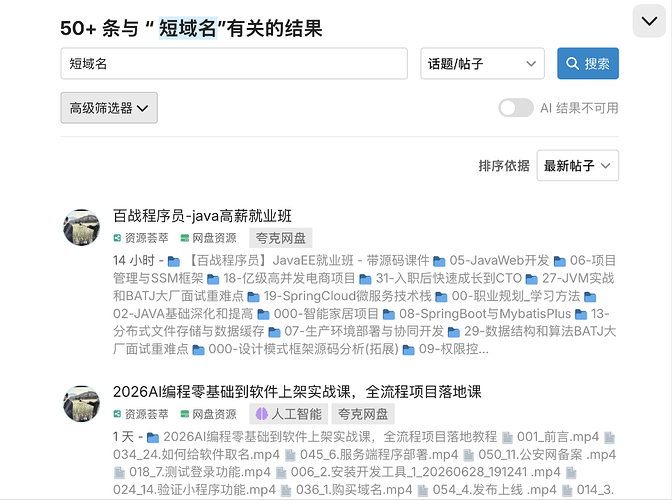Toggle the AI 结果不可用 switch

(x=516, y=108)
